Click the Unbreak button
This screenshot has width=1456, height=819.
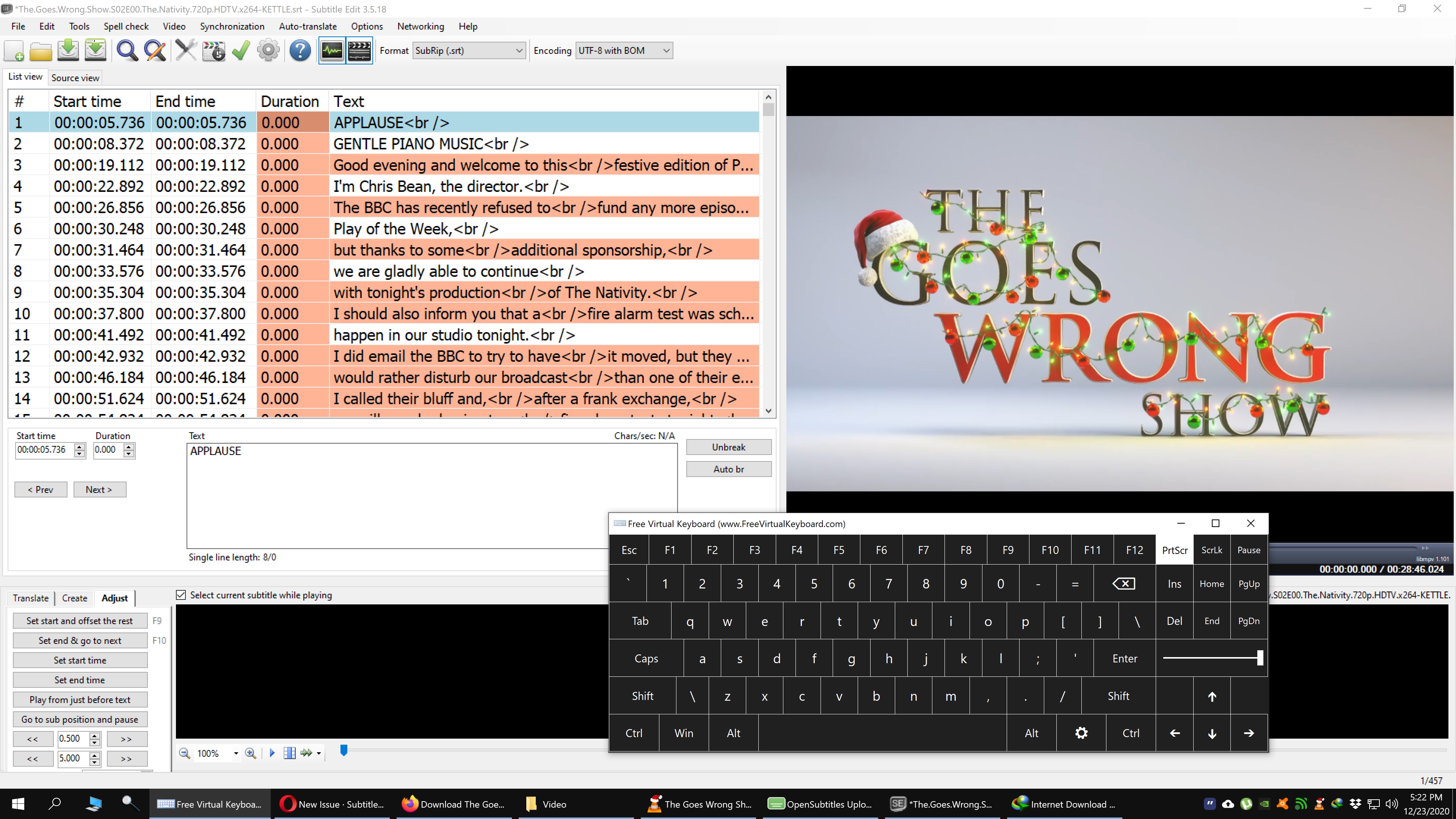(x=728, y=447)
